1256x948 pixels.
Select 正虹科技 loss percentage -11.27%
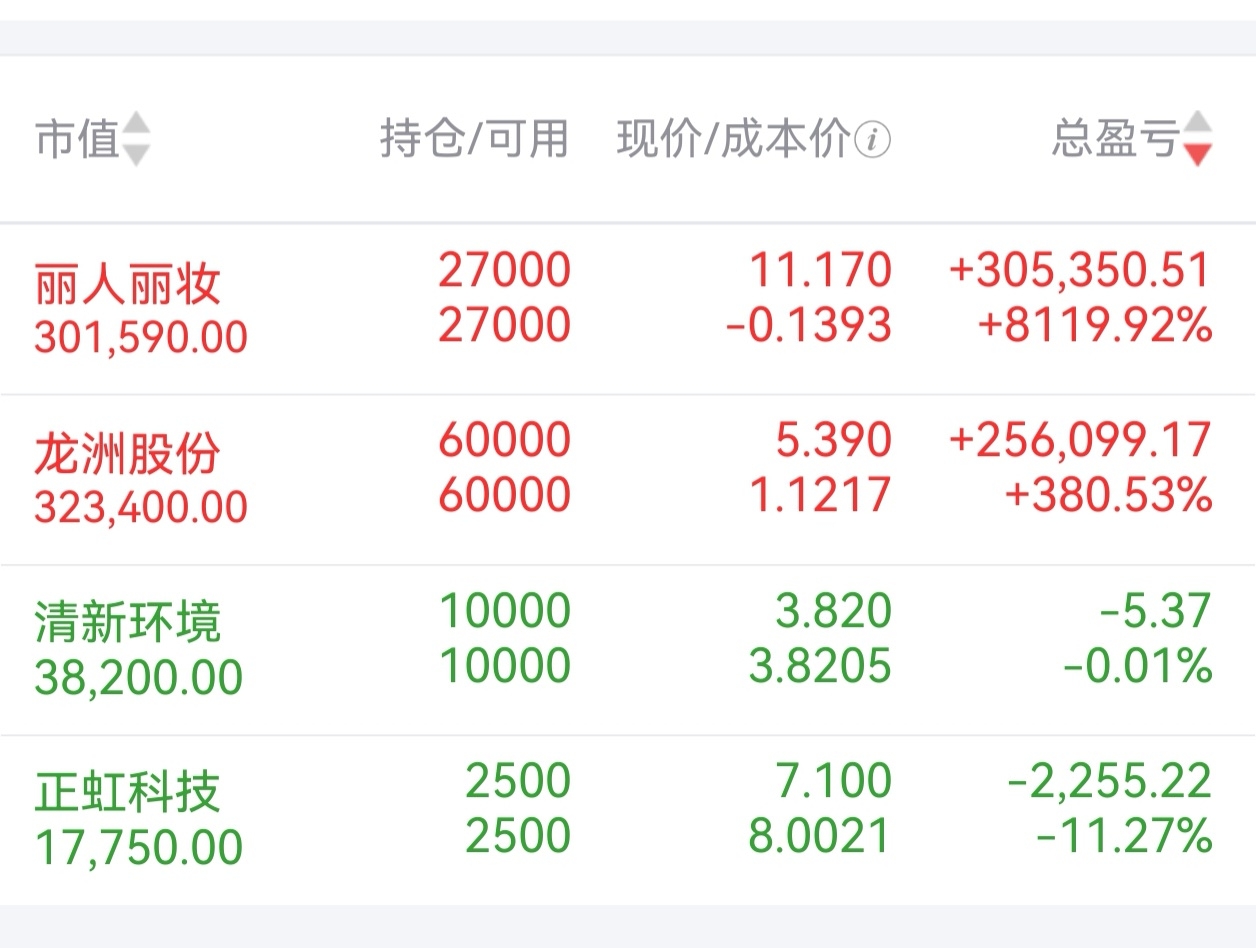pos(1124,836)
